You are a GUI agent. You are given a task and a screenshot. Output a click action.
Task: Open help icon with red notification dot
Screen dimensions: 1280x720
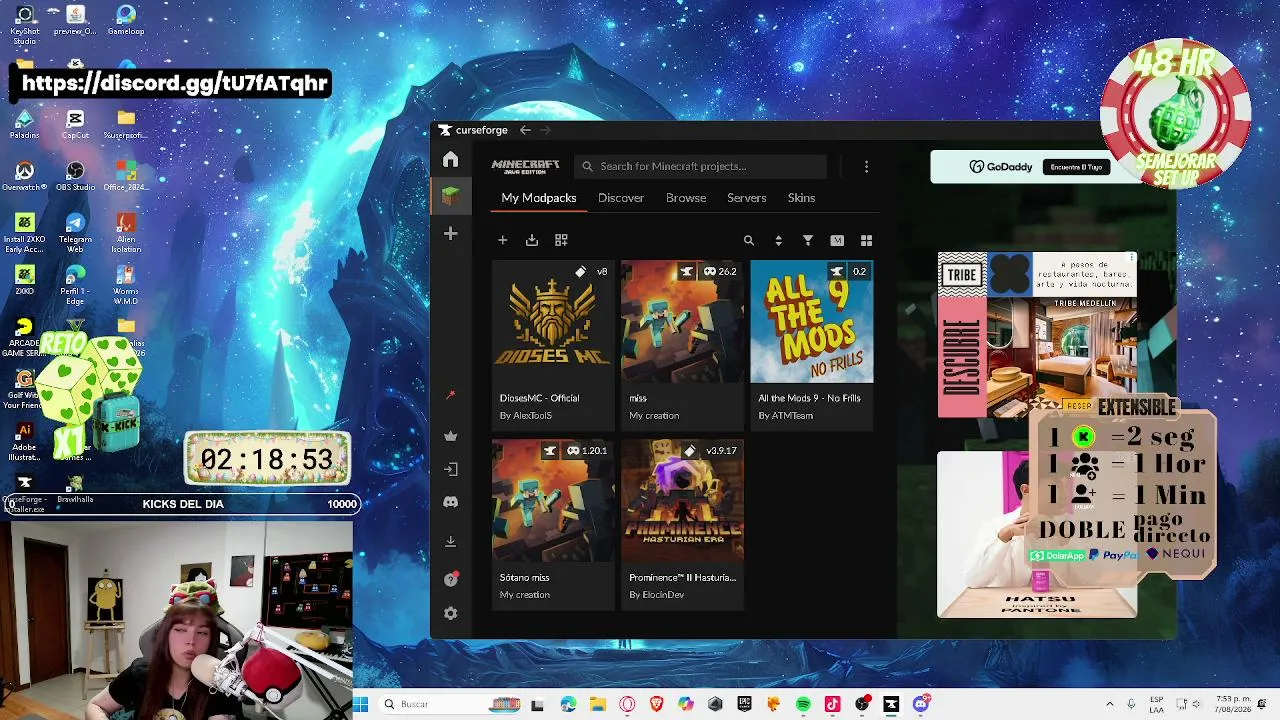pyautogui.click(x=450, y=580)
